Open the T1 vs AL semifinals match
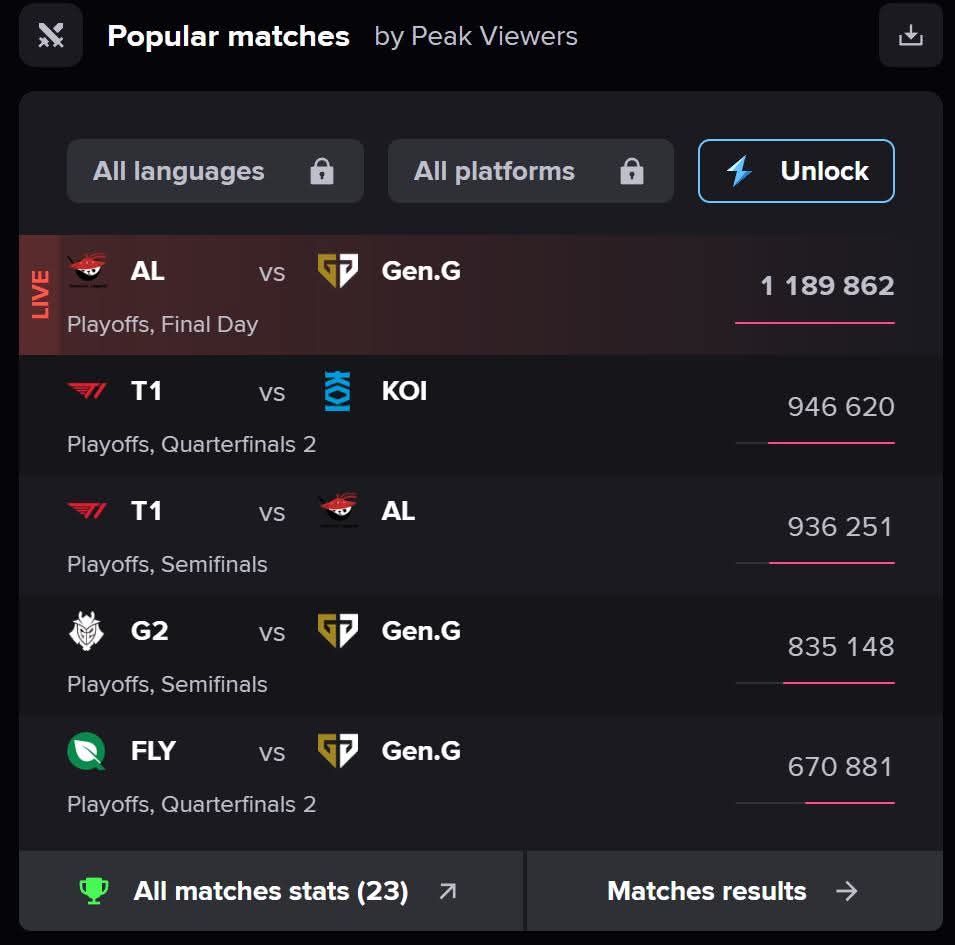The width and height of the screenshot is (955, 945). (400, 536)
